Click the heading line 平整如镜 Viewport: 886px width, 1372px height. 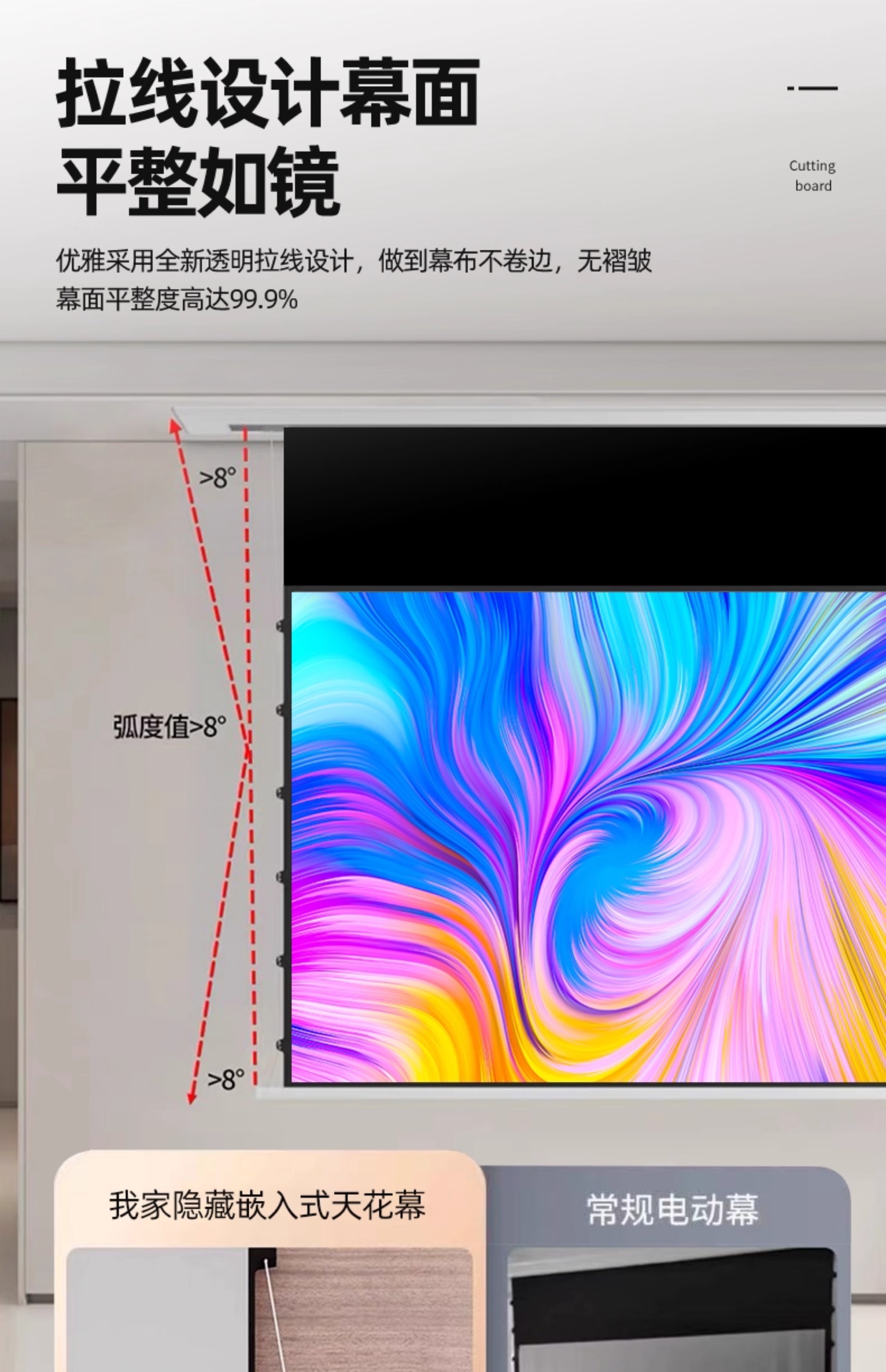click(199, 181)
